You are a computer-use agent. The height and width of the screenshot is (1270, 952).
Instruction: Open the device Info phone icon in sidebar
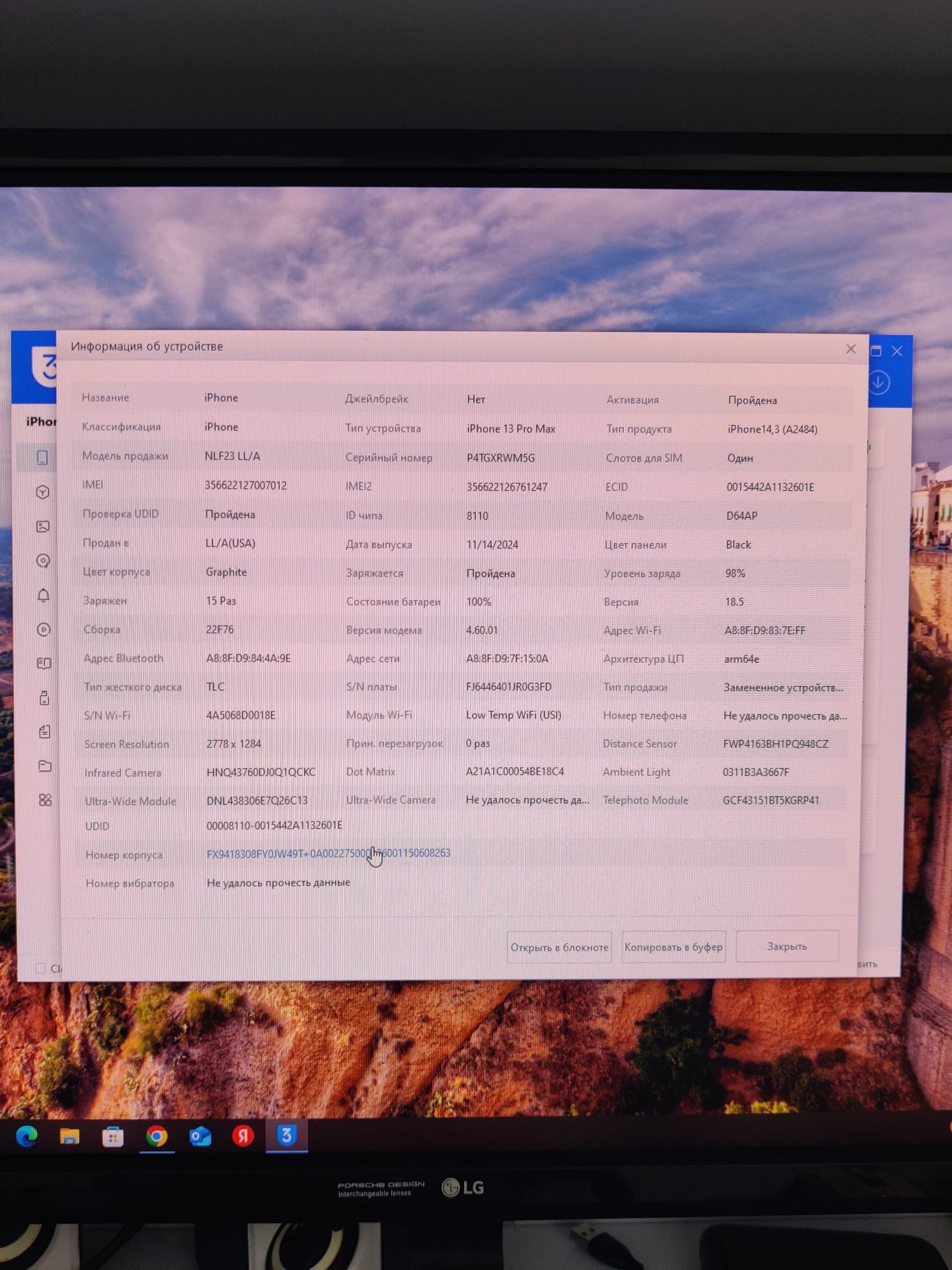tap(43, 458)
